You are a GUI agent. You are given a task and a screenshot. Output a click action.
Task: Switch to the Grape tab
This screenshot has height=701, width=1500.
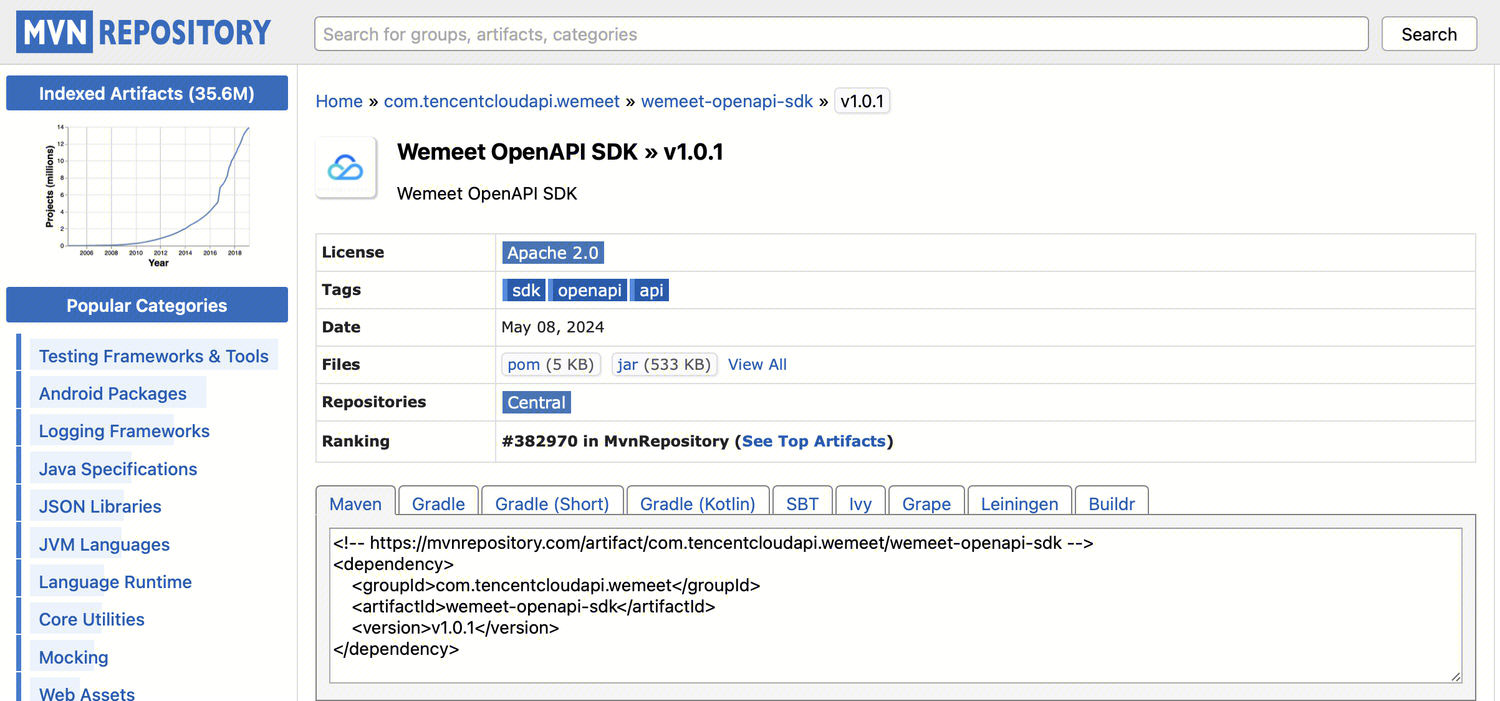[x=926, y=503]
